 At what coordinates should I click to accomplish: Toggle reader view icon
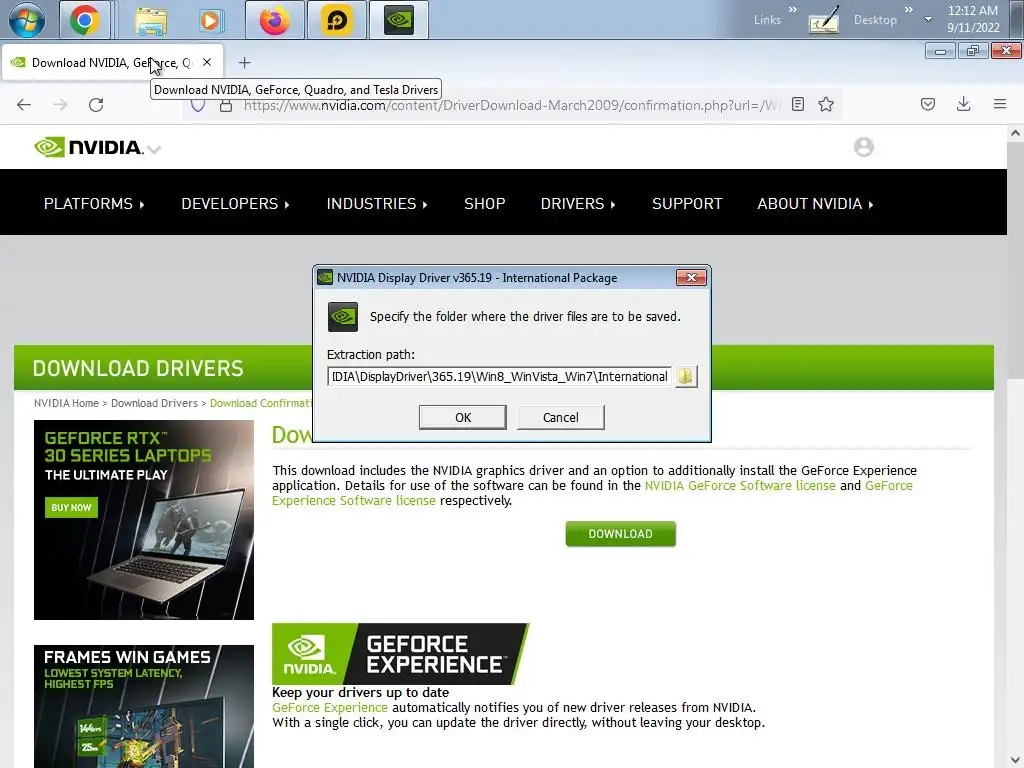click(x=798, y=104)
